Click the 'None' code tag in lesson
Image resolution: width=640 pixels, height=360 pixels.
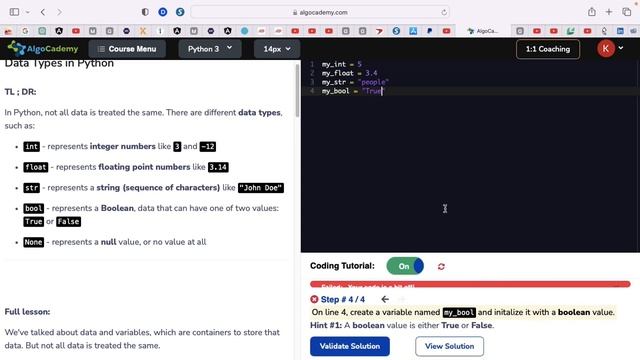[x=33, y=242]
